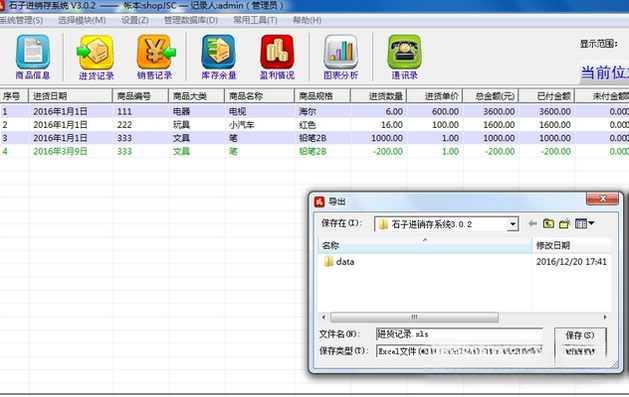
Task: Click the 商品编号 column header
Action: (141, 96)
